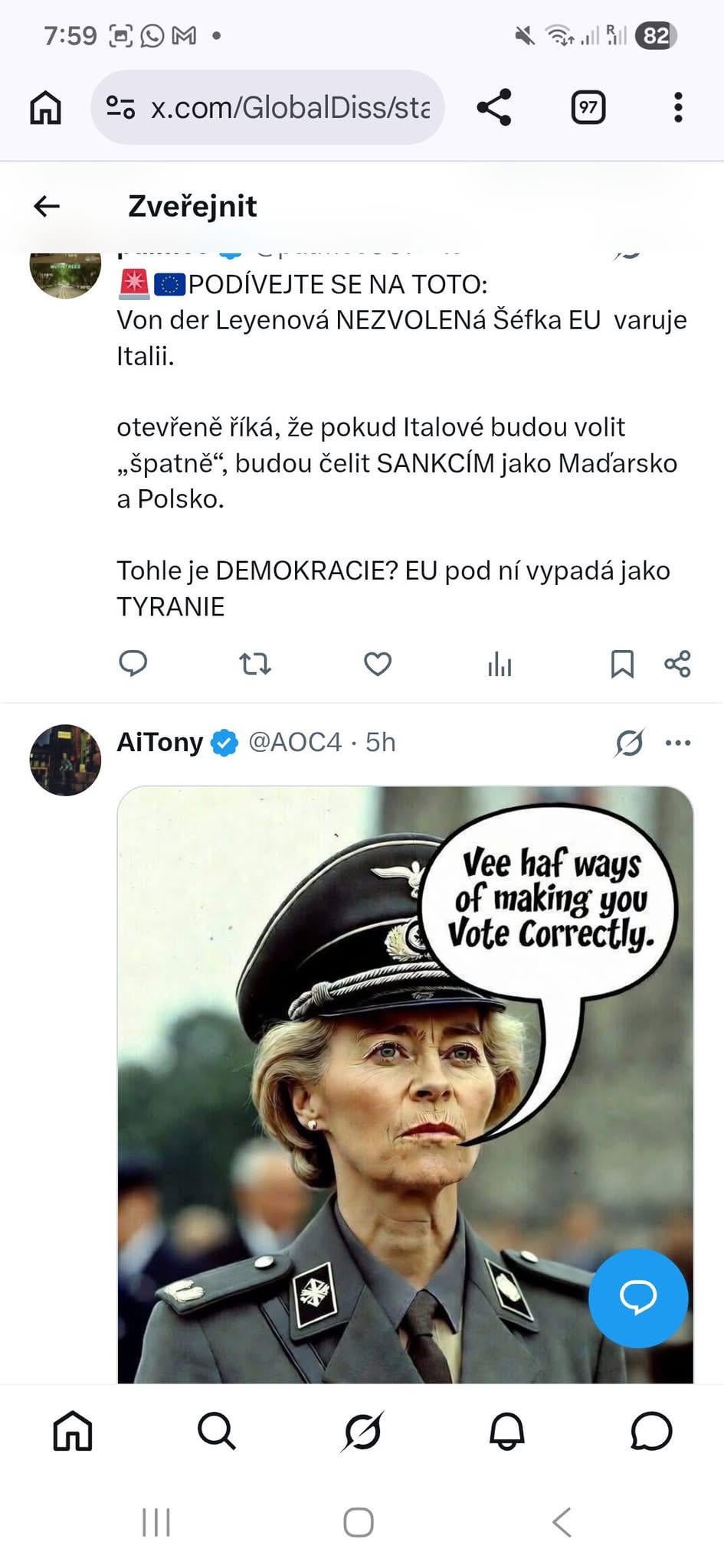Share the page from browser toolbar
Image resolution: width=724 pixels, height=1568 pixels.
(494, 107)
